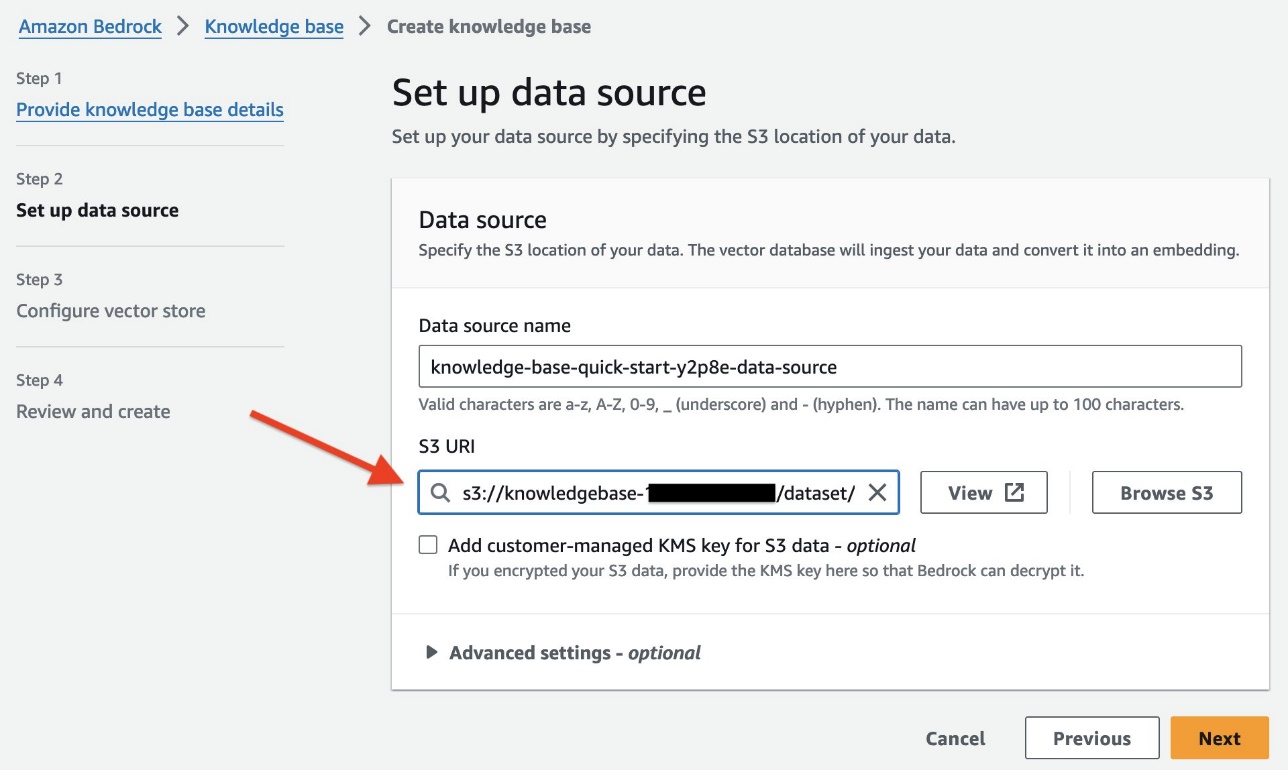Click the Browse S3 button
1288x770 pixels.
click(1167, 493)
